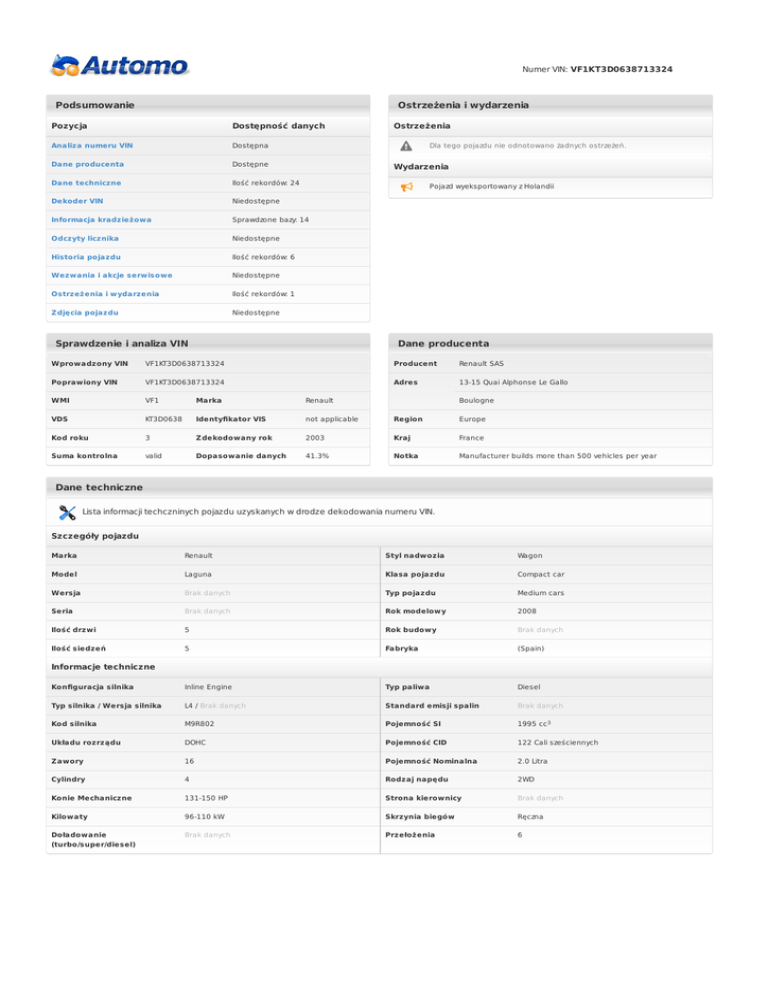This screenshot has height=994, width=768.
Task: Click the Podsumowanie section header
Action: tap(95, 104)
